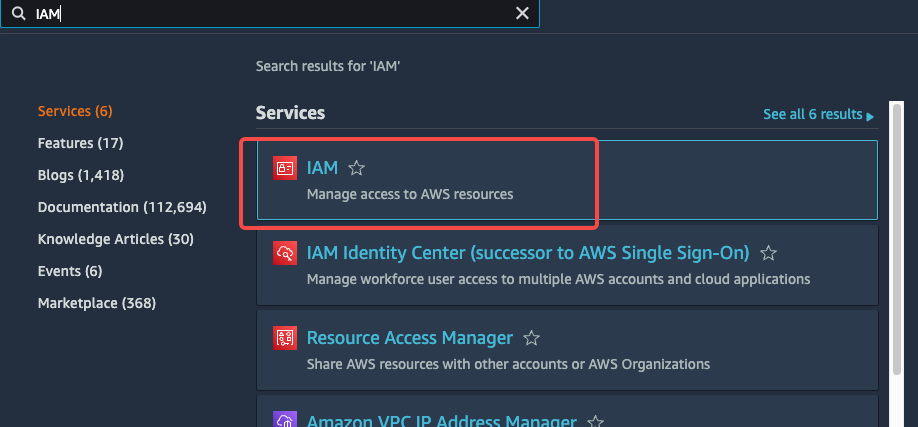The image size is (918, 427).
Task: Star Amazon VPC IP Address Manager
Action: (595, 422)
